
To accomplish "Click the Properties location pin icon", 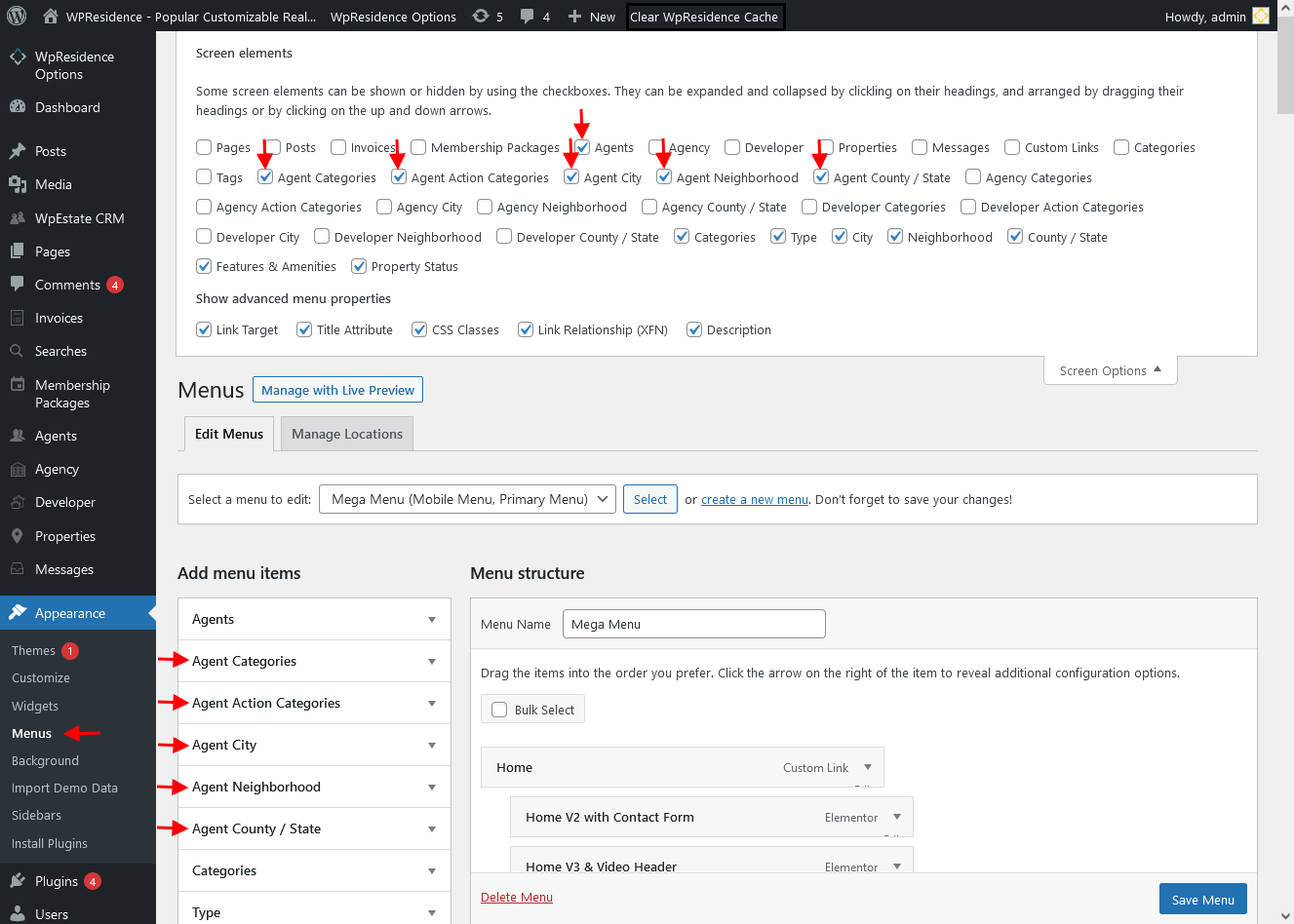I will pyautogui.click(x=18, y=536).
